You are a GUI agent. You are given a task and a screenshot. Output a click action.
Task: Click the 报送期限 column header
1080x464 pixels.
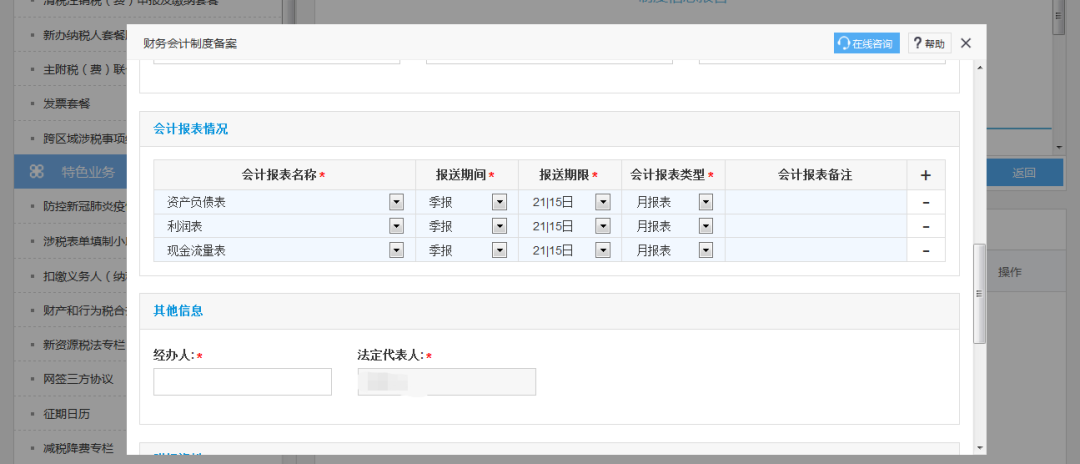[x=570, y=175]
